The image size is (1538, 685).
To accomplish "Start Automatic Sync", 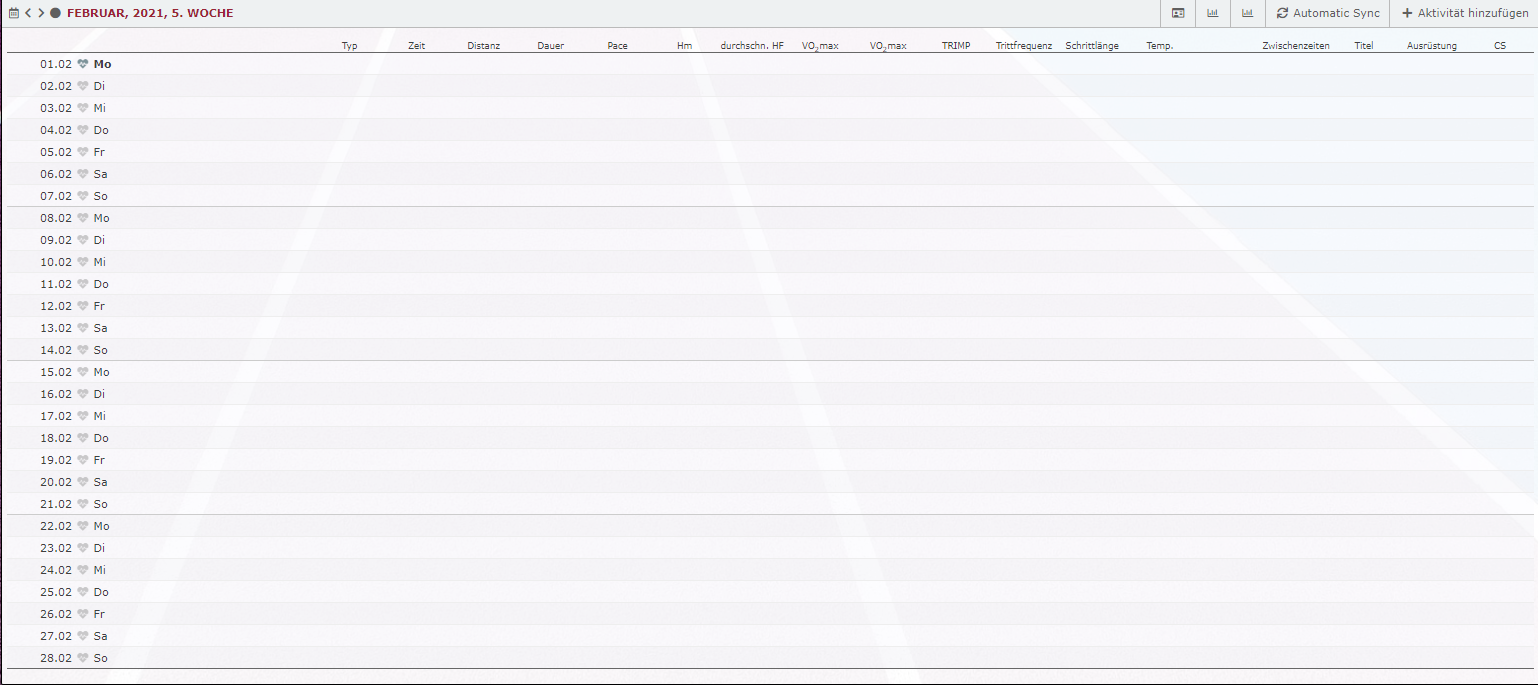I will [x=1328, y=13].
